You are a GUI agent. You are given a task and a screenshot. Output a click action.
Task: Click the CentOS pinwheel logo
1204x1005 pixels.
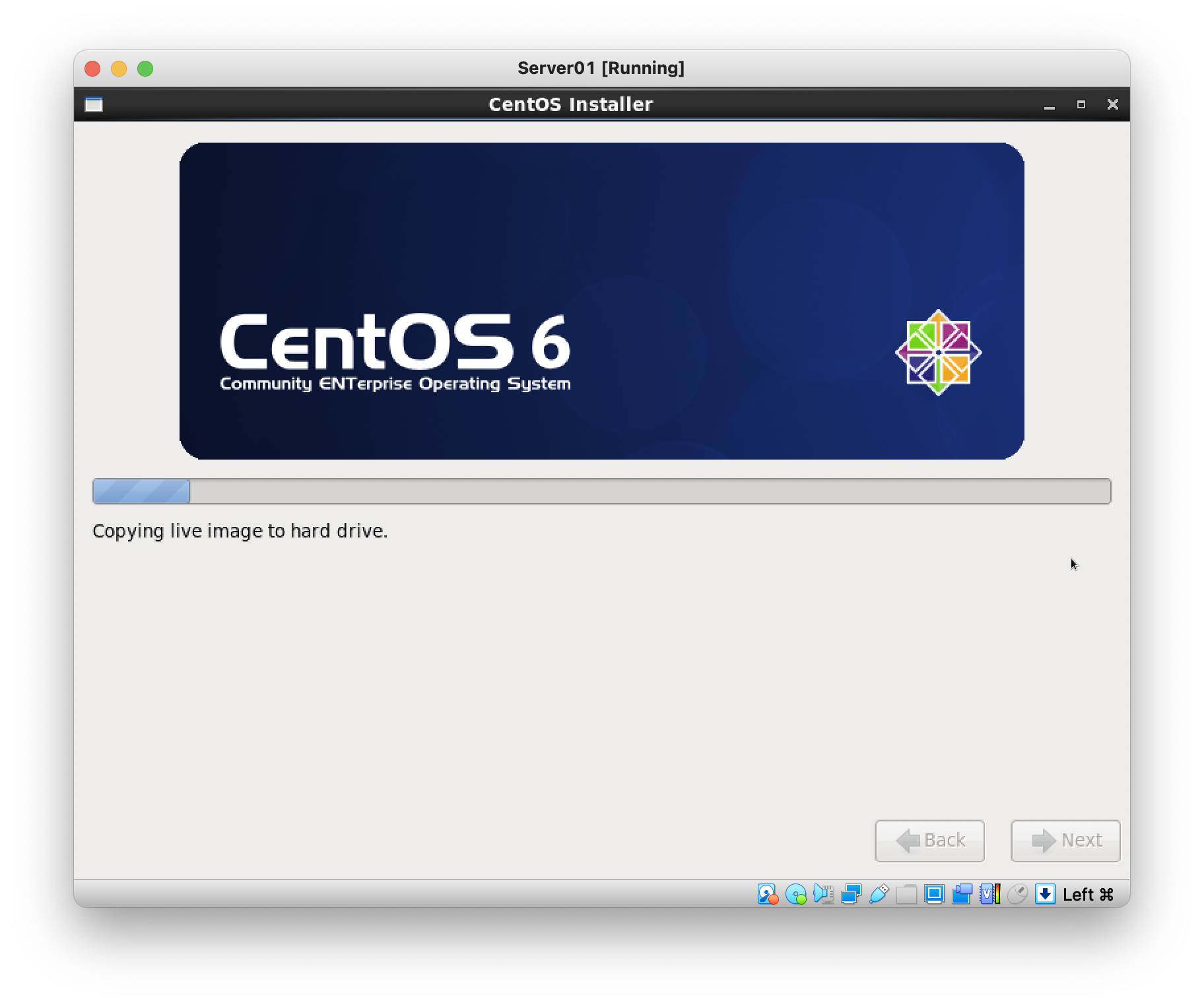[x=938, y=353]
